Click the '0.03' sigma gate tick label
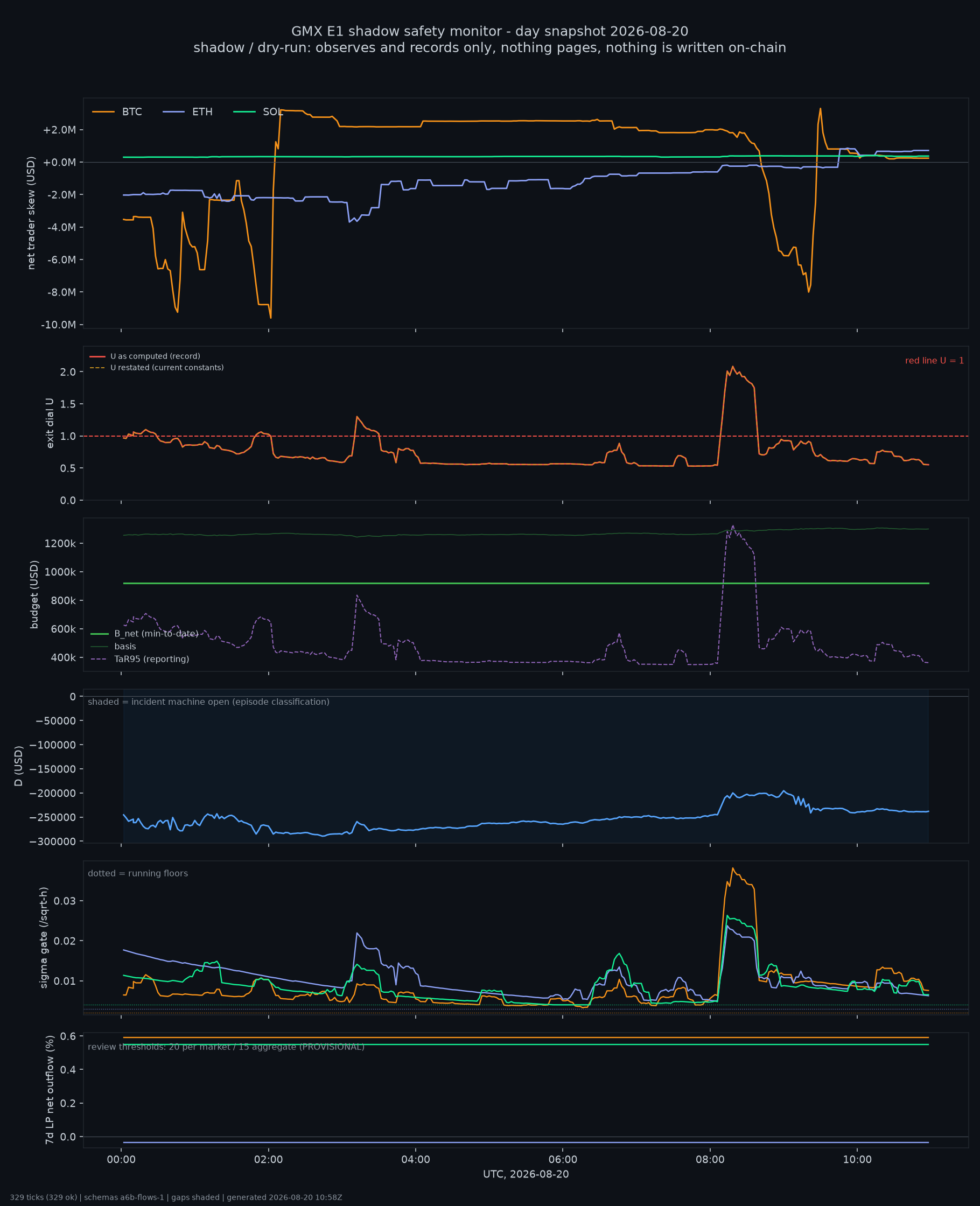Screen dimensions: 980x1206 tap(65, 900)
